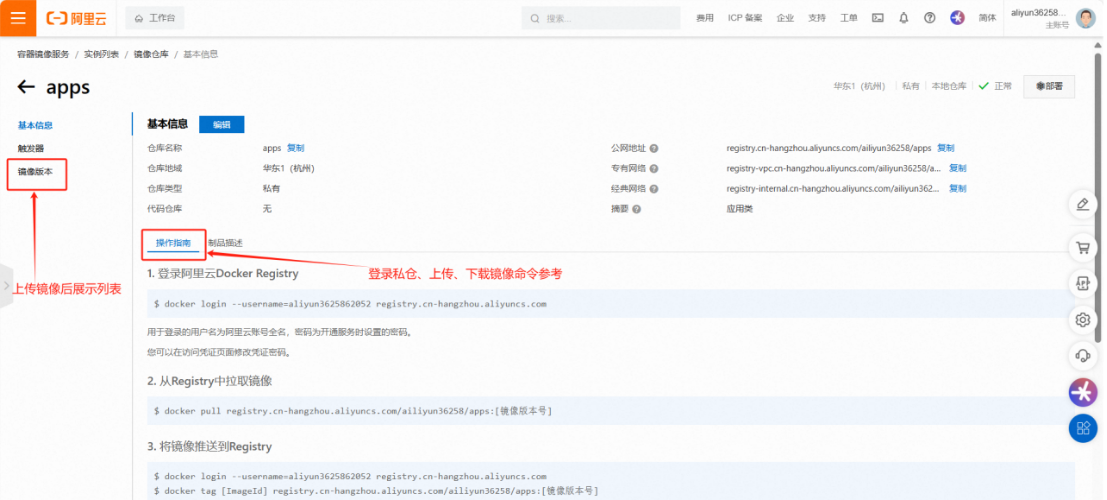Viewport: 1107px width, 500px height.
Task: Select 镜像版本 in the sidebar
Action: pyautogui.click(x=35, y=172)
